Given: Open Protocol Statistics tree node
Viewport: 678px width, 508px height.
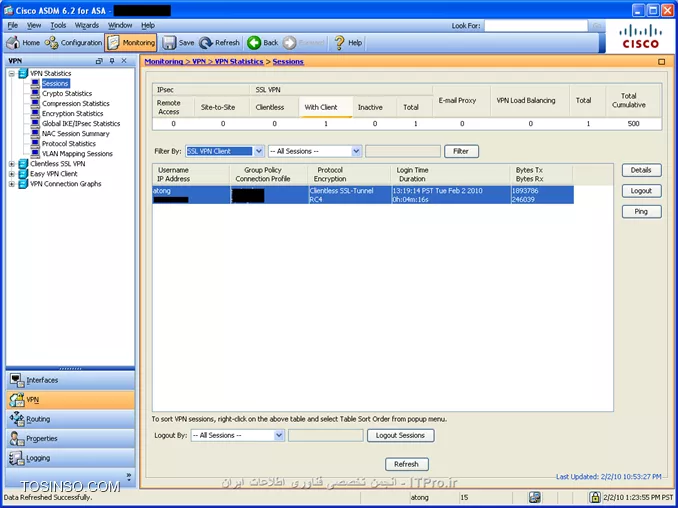Looking at the screenshot, I should pos(68,144).
